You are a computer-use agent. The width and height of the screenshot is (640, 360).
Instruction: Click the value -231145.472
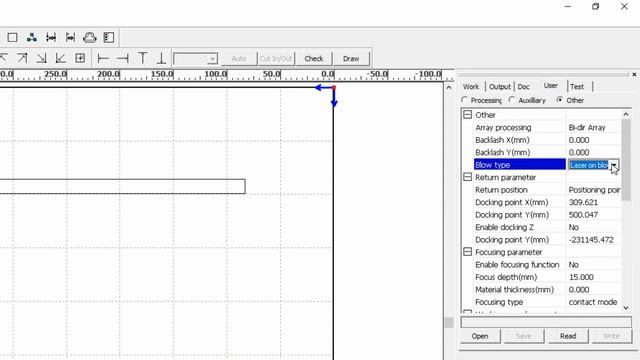click(591, 240)
